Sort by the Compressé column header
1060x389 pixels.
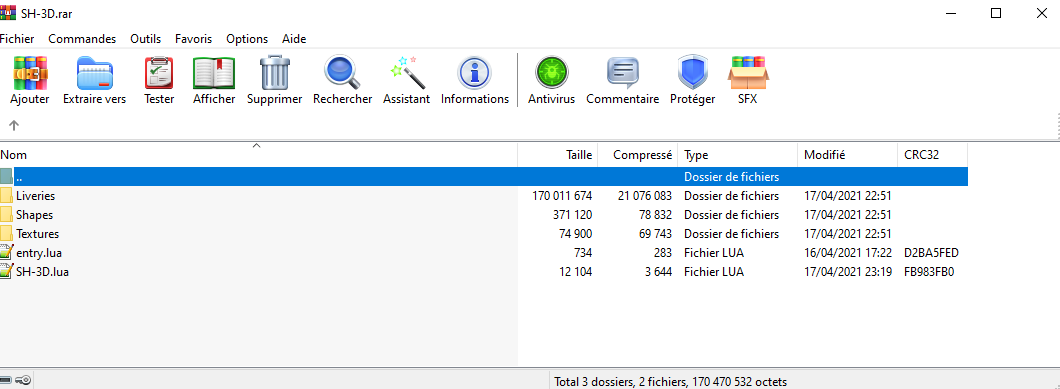pyautogui.click(x=637, y=155)
